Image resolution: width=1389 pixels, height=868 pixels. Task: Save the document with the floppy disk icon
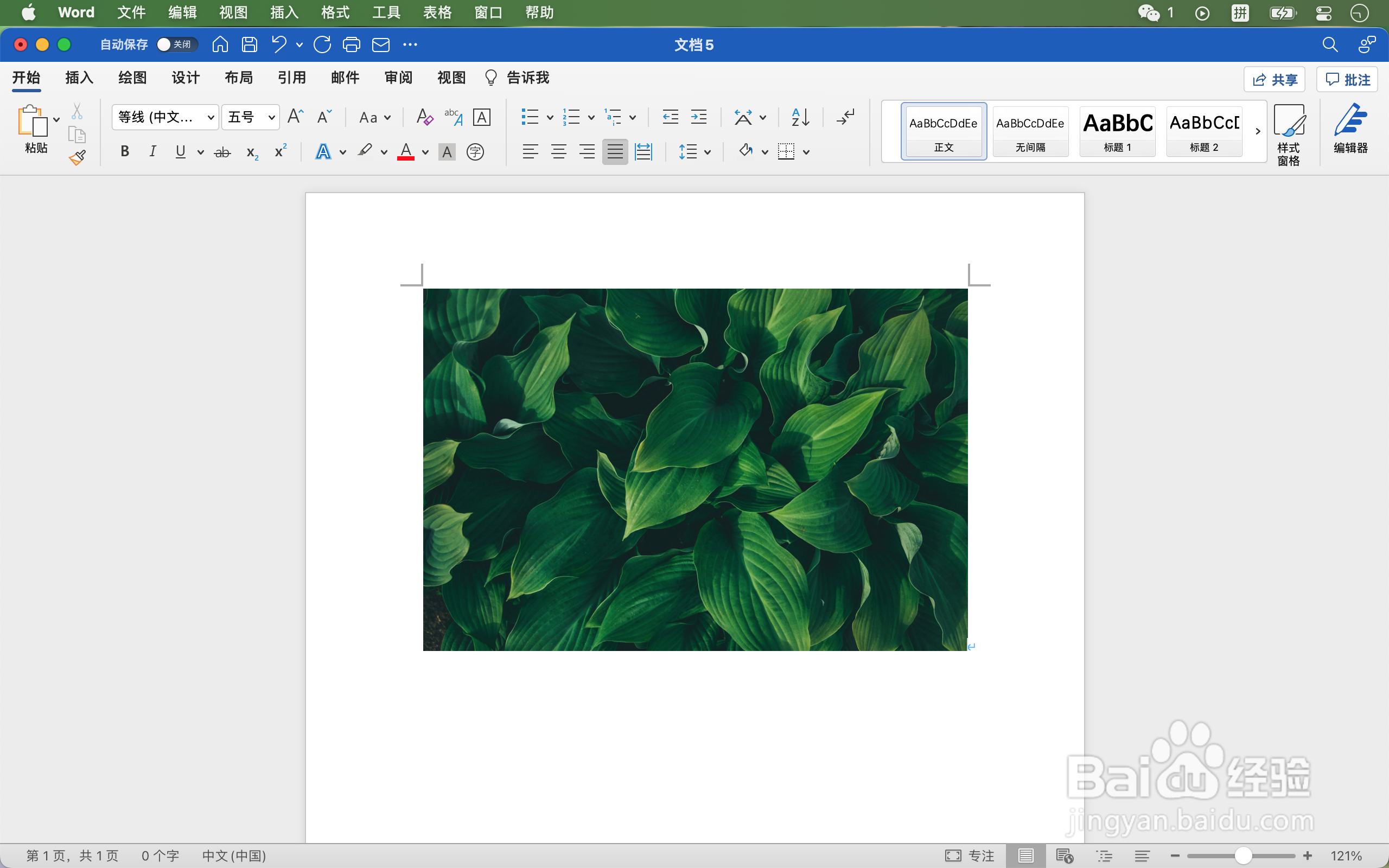pos(250,44)
